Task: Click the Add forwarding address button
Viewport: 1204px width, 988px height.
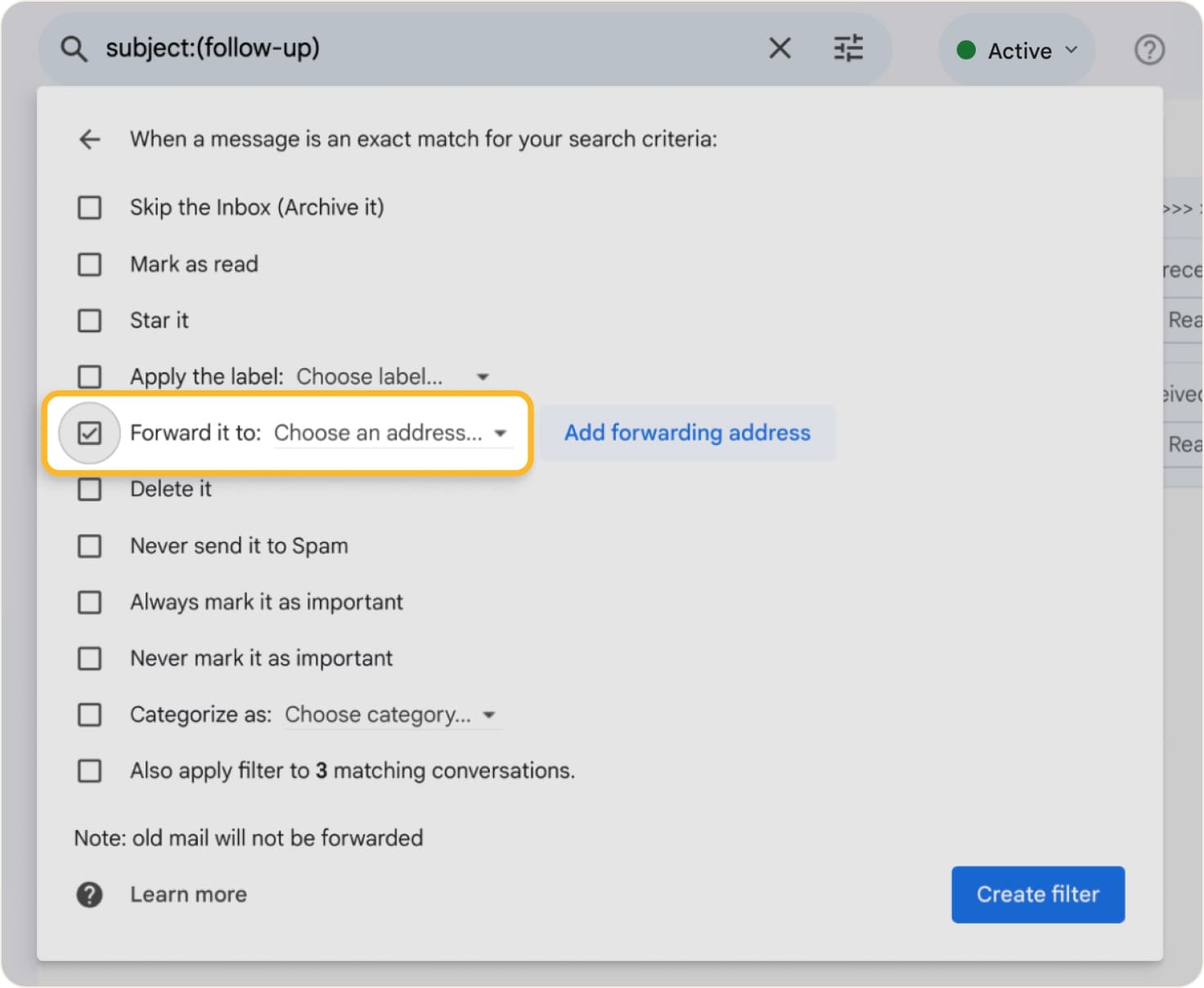Action: [x=687, y=433]
